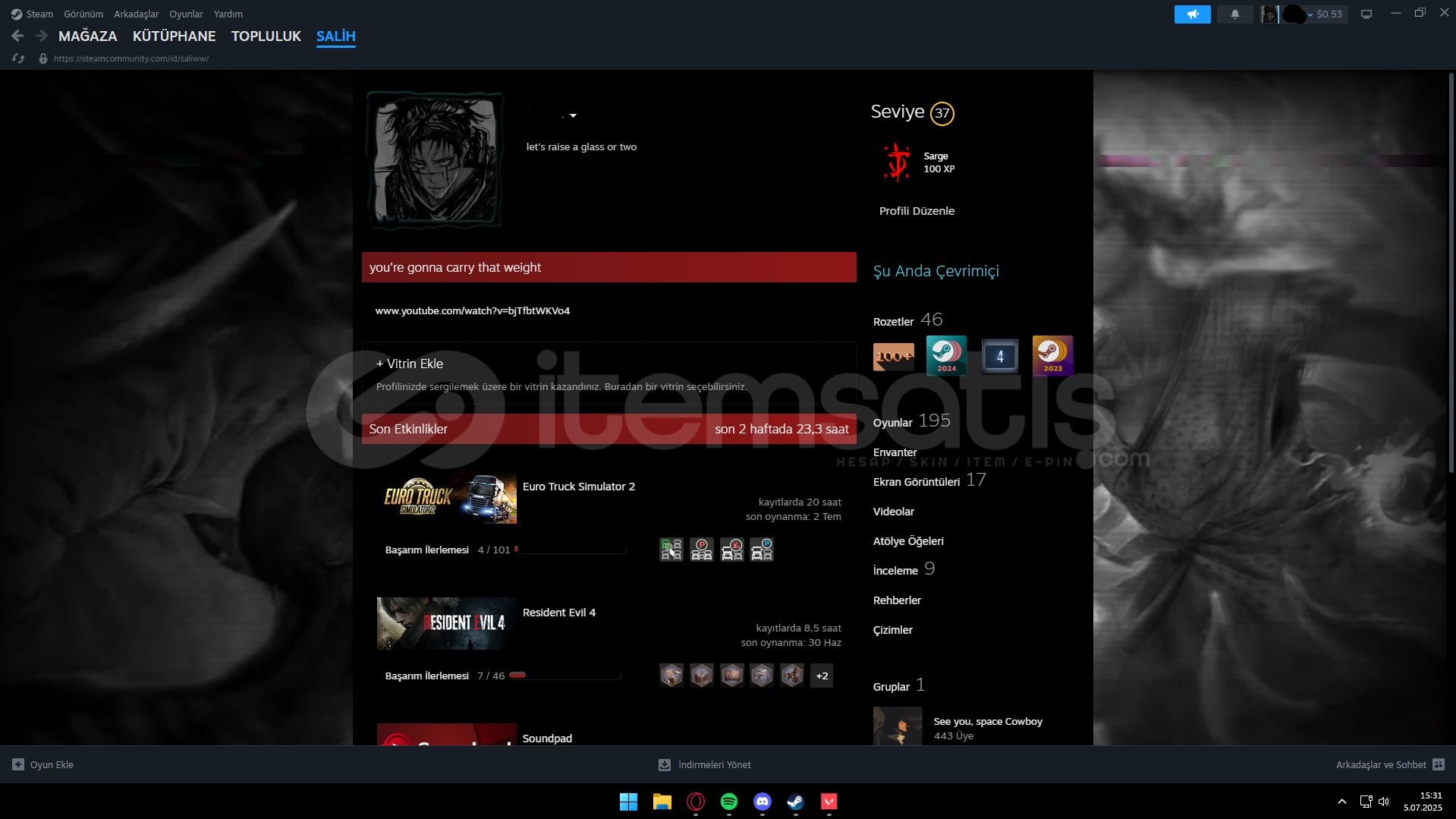Open Spotify from the taskbar

pyautogui.click(x=728, y=802)
